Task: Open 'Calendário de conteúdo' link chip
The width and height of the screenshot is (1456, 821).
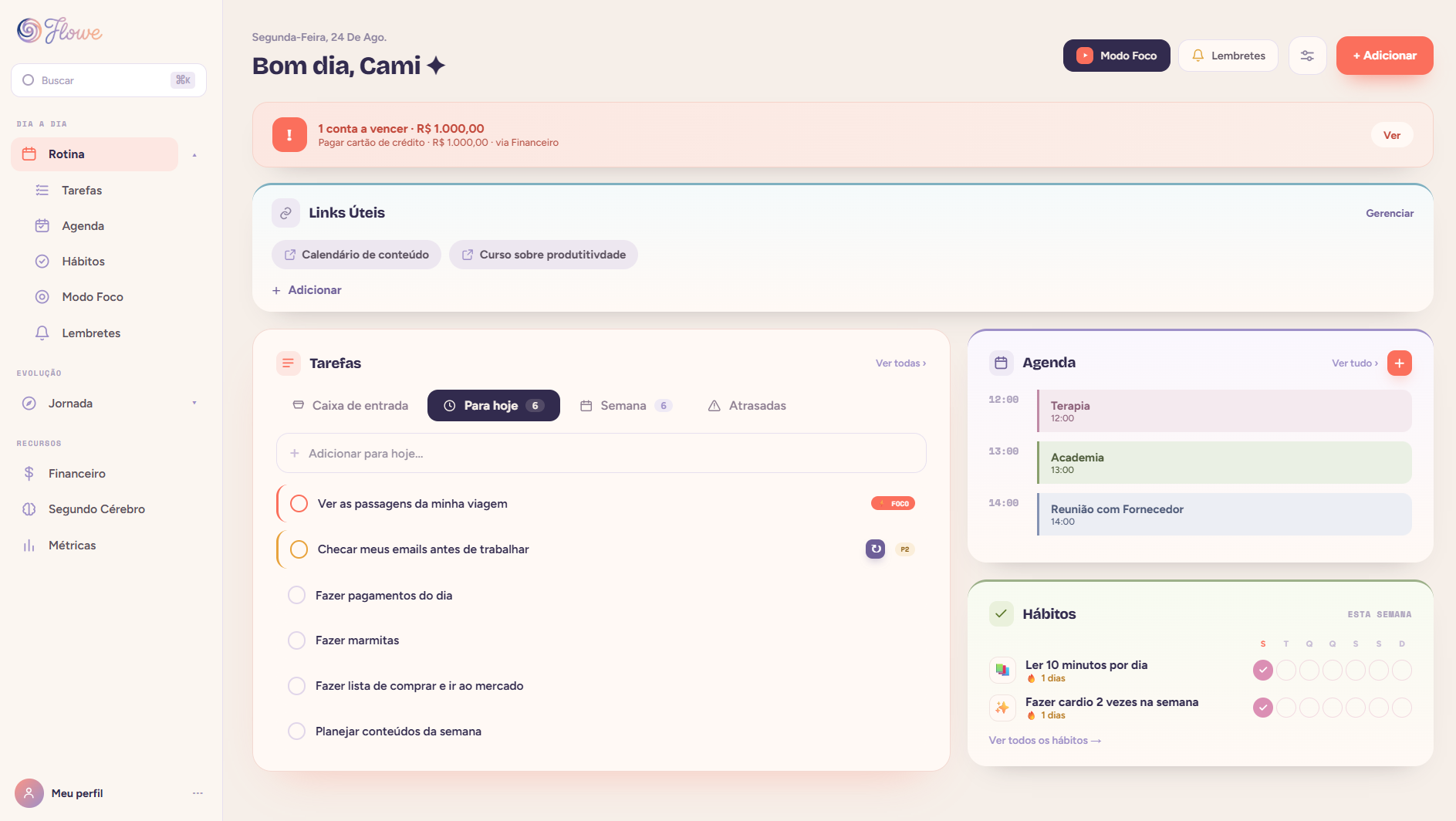Action: point(356,255)
